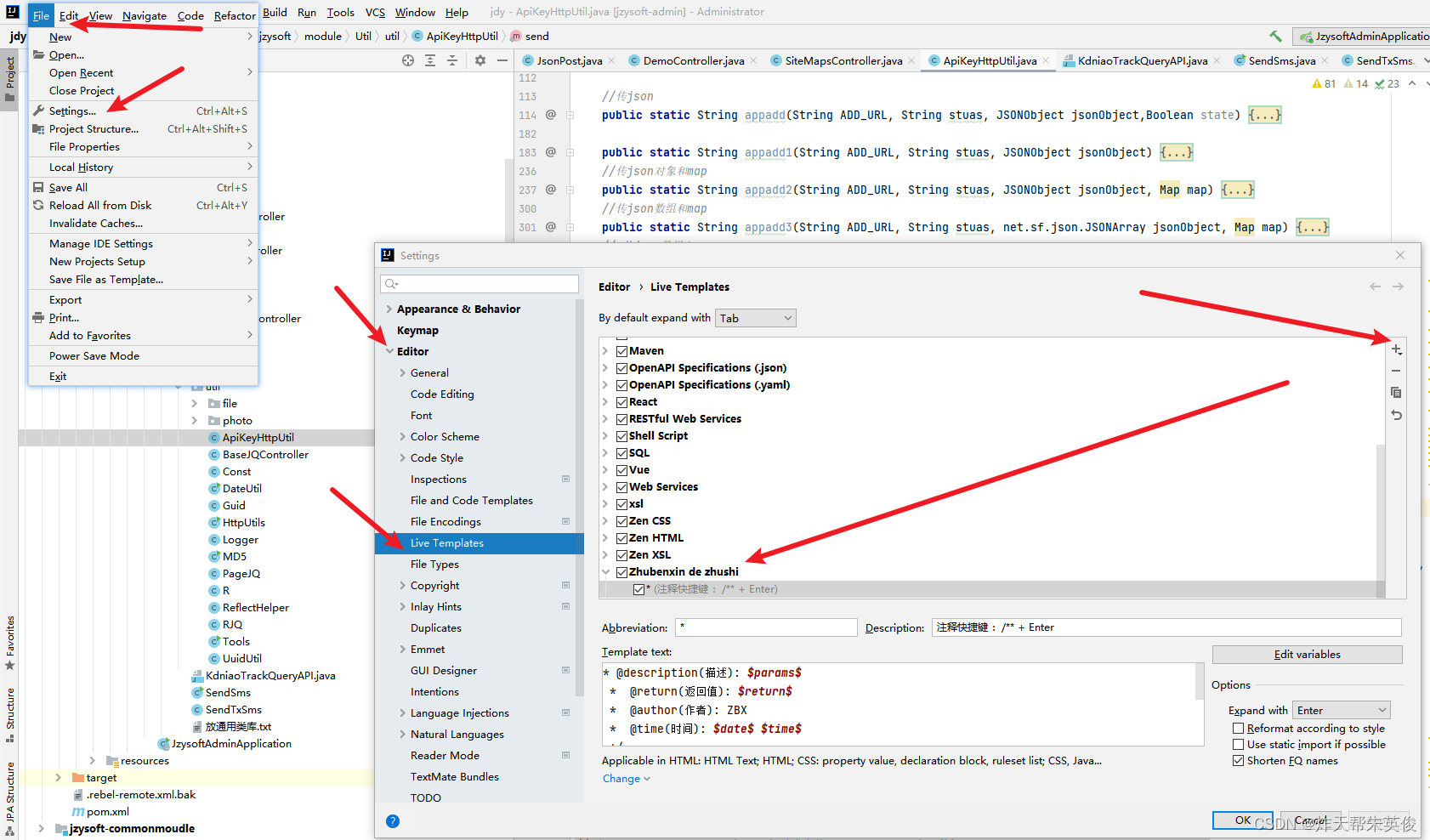
Task: Click the ApiKeyHttpUtil class icon in project tree
Action: tap(214, 438)
